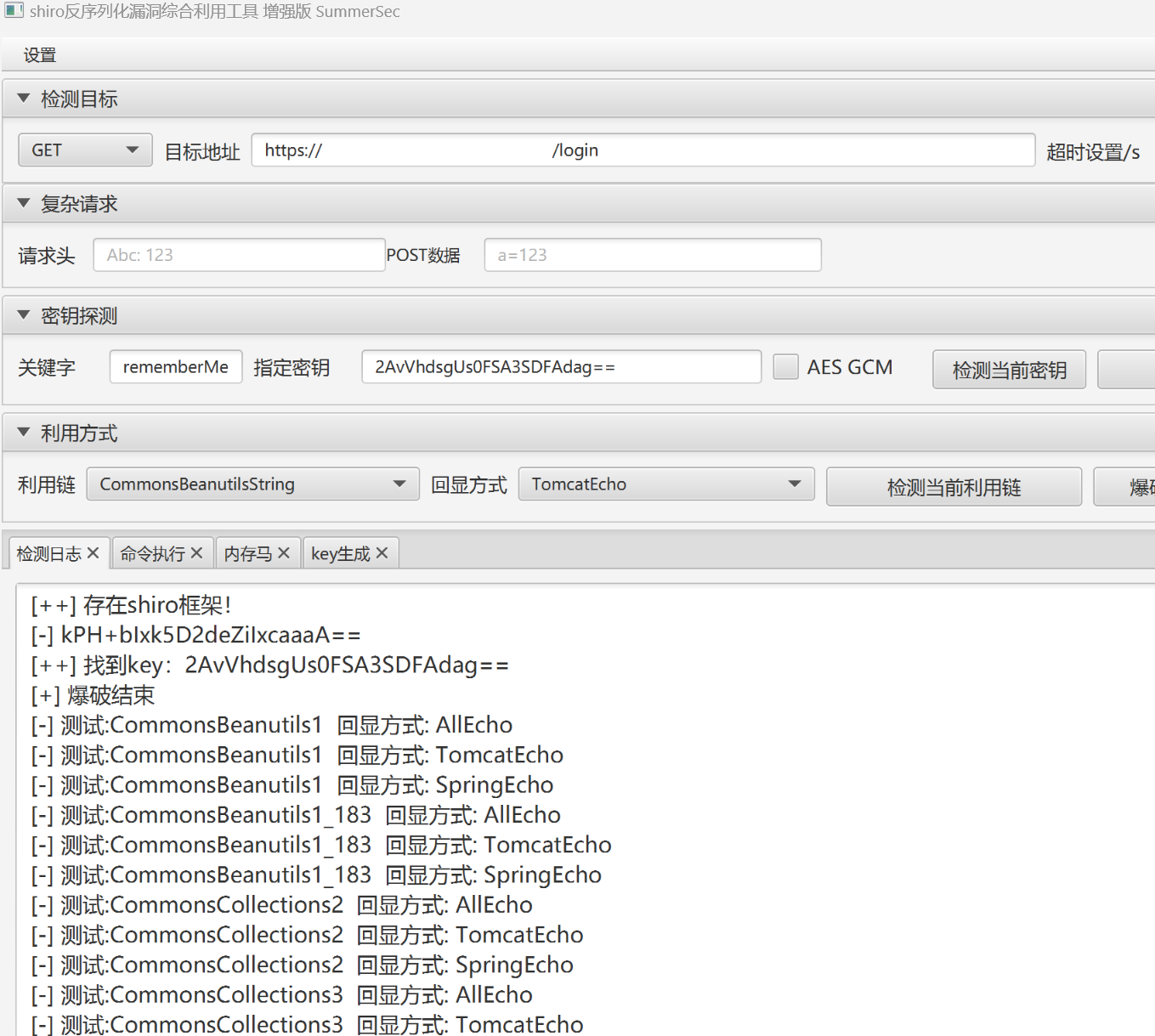Screen dimensions: 1155x1036
Task: Click the log line 存在shiro框架!
Action: (x=131, y=605)
